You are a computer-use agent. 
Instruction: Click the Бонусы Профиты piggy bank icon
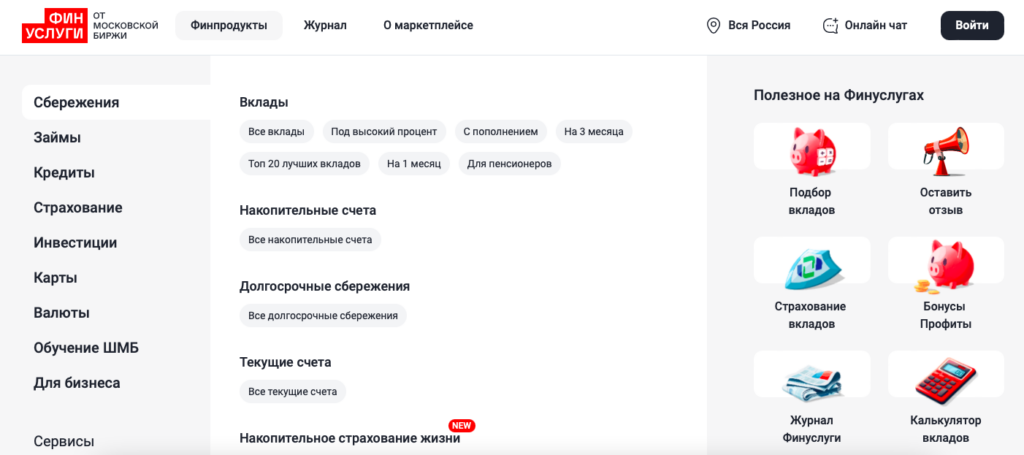[x=945, y=263]
